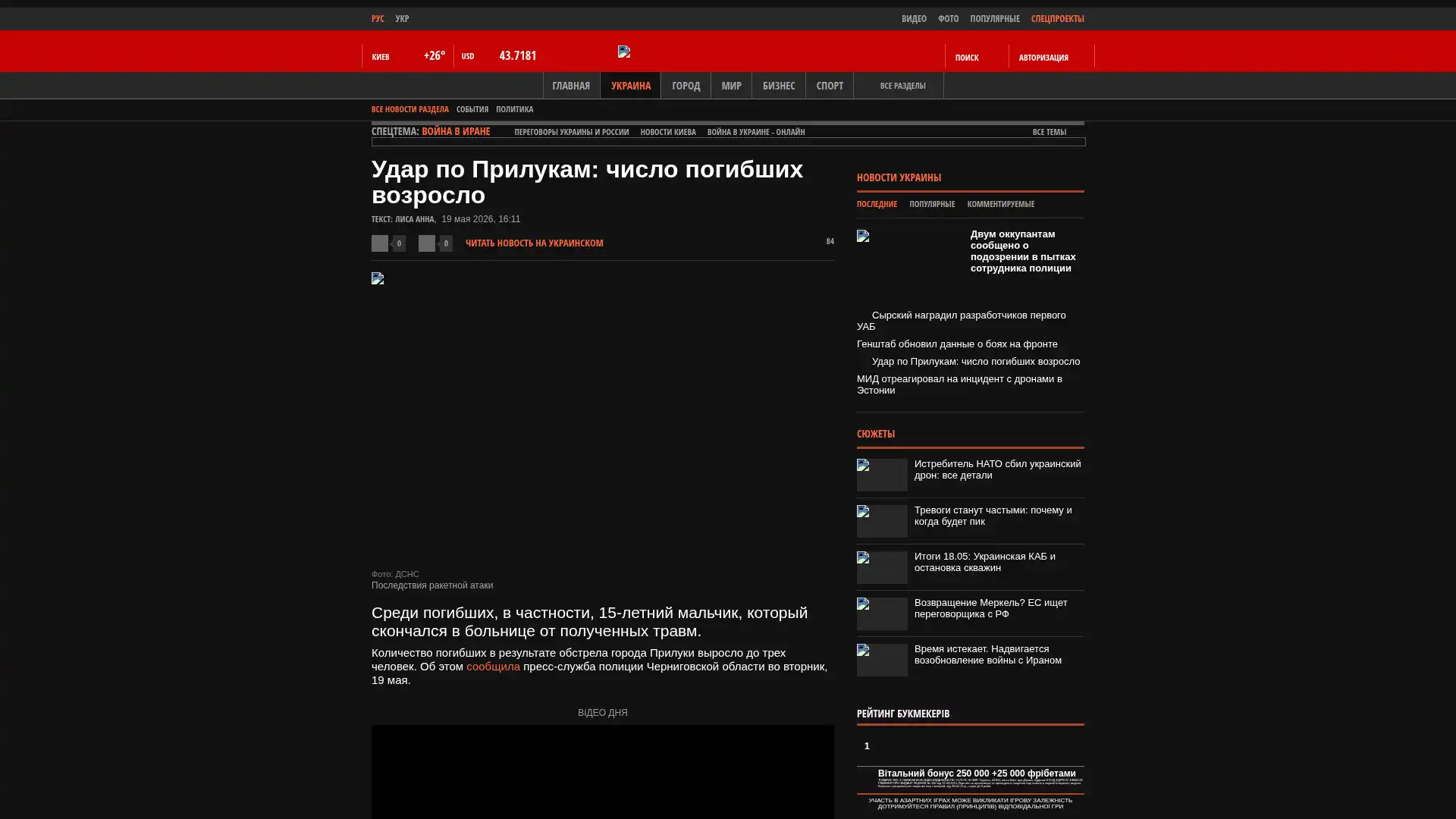The width and height of the screenshot is (1456, 819).
Task: Go to the Спорт section
Action: (830, 86)
